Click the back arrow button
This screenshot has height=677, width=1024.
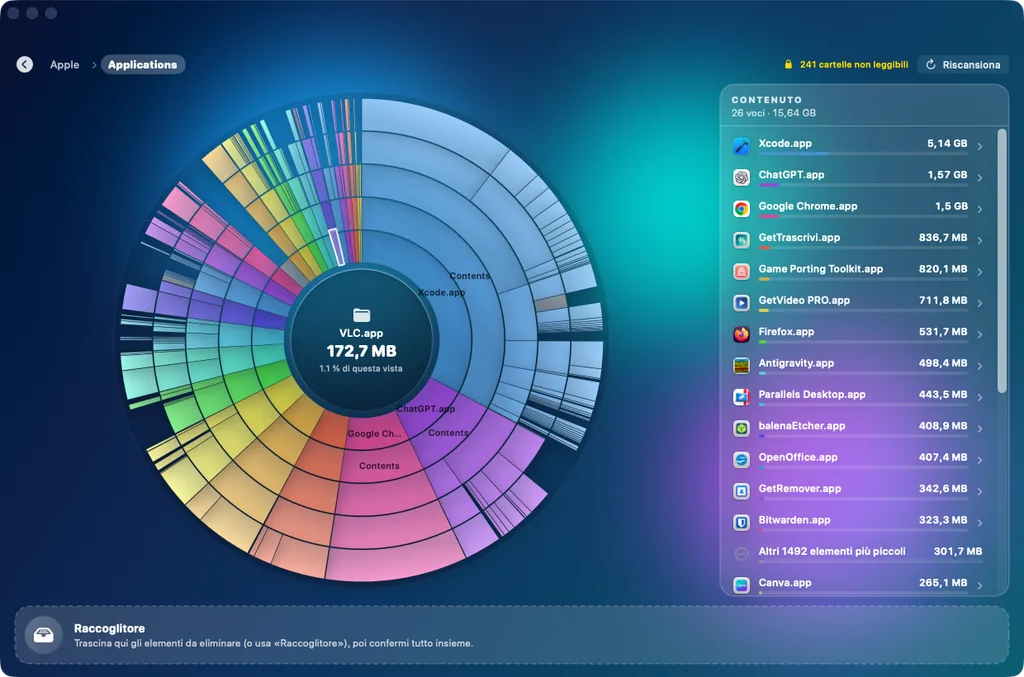point(25,64)
